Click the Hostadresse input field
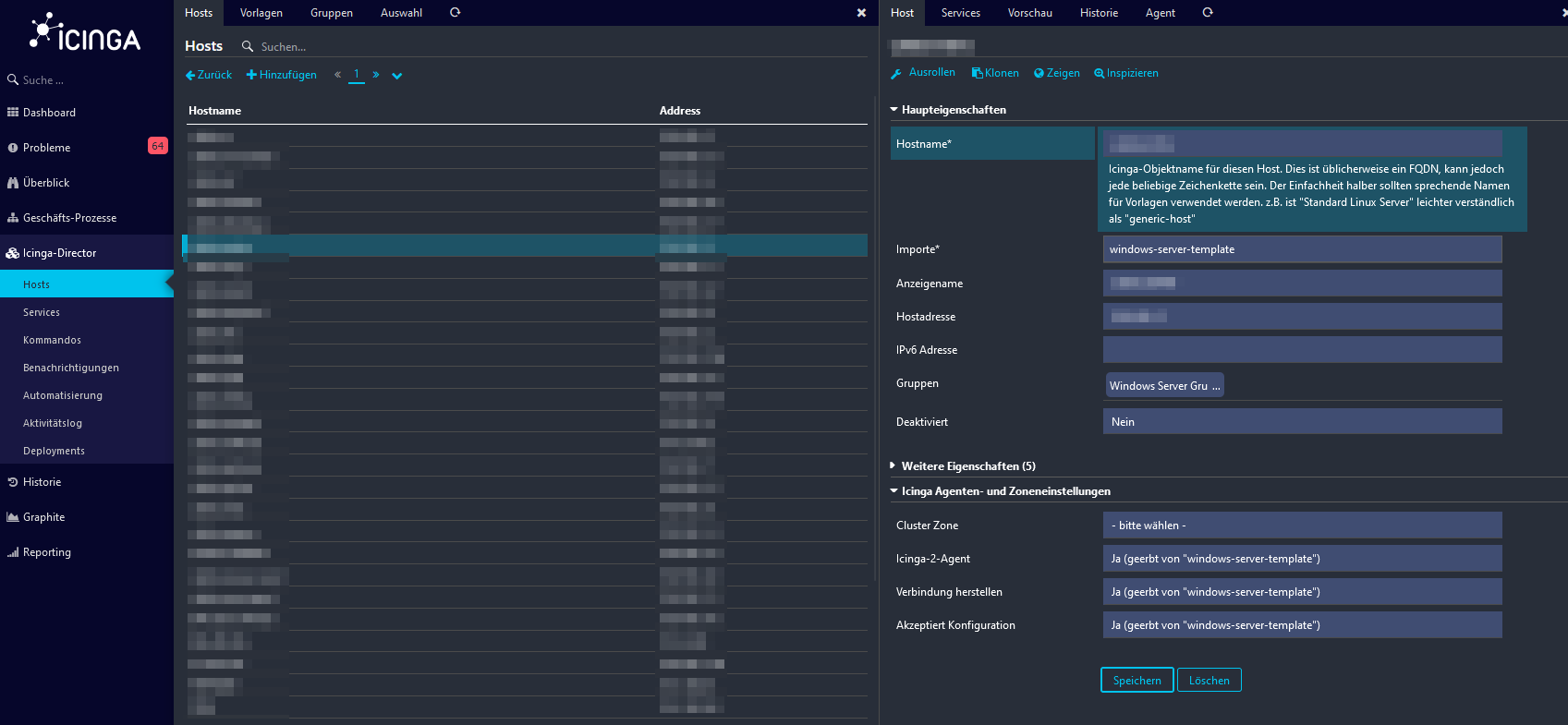Image resolution: width=1568 pixels, height=725 pixels. coord(1302,316)
